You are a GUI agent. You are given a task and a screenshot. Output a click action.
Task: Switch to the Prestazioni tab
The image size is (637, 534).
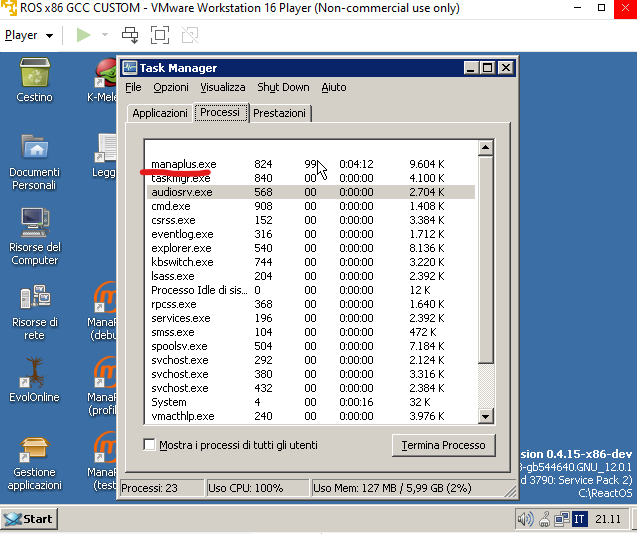(279, 114)
